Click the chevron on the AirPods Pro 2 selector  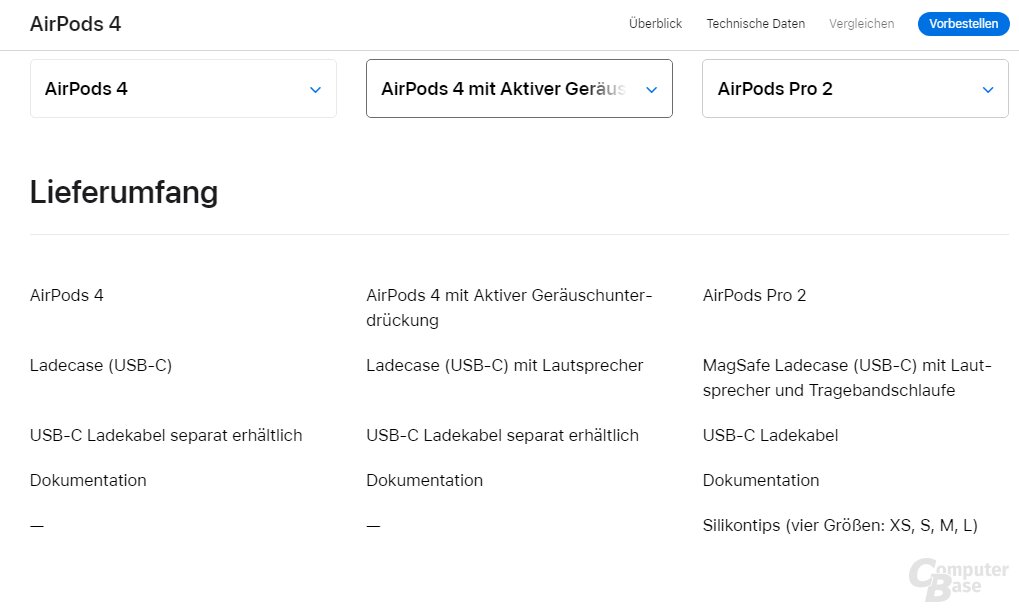[986, 89]
